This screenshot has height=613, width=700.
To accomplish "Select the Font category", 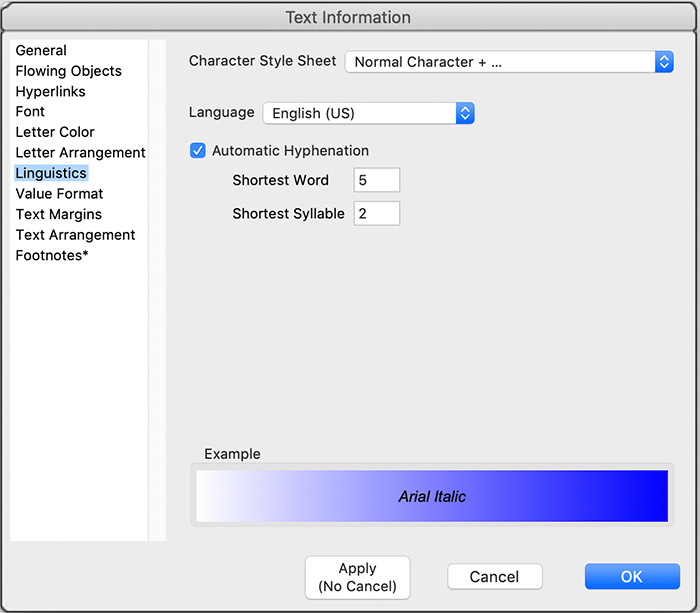I will 30,112.
